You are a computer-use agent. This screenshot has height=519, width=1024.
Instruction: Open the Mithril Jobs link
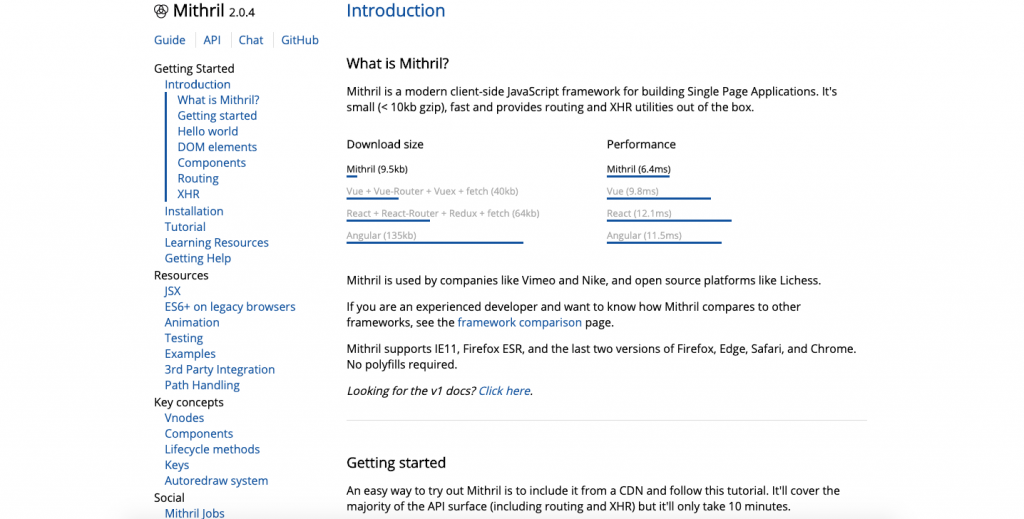click(x=195, y=513)
